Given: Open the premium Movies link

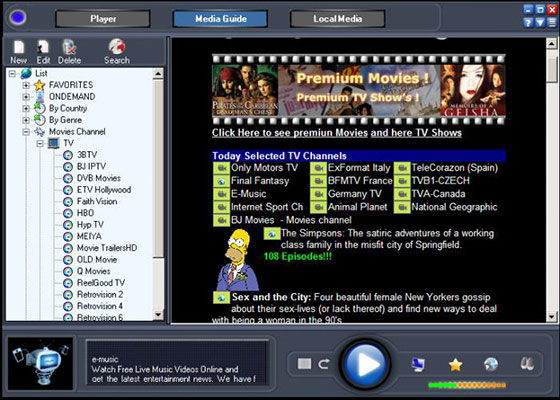Looking at the screenshot, I should click(290, 133).
